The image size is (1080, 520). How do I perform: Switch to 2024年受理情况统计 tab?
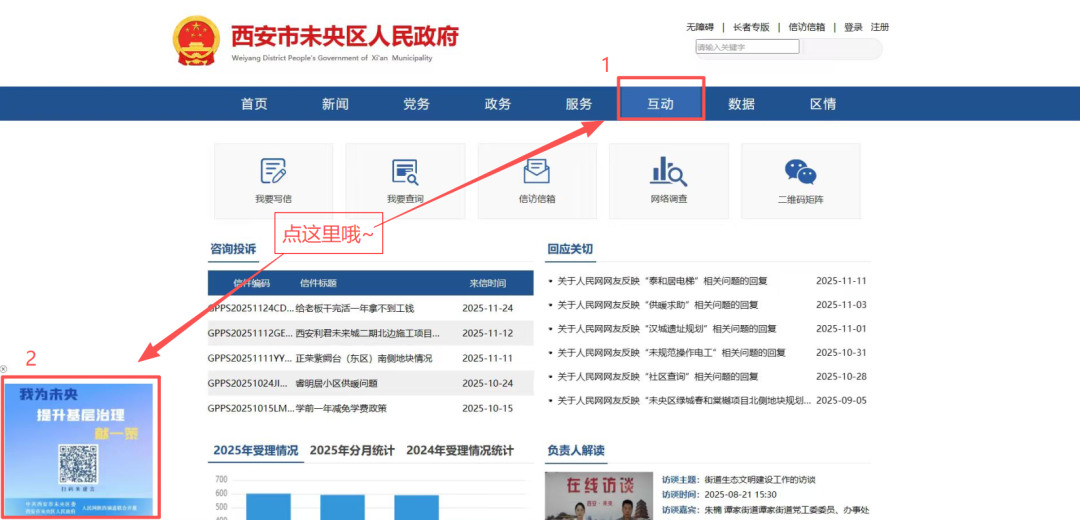click(460, 450)
